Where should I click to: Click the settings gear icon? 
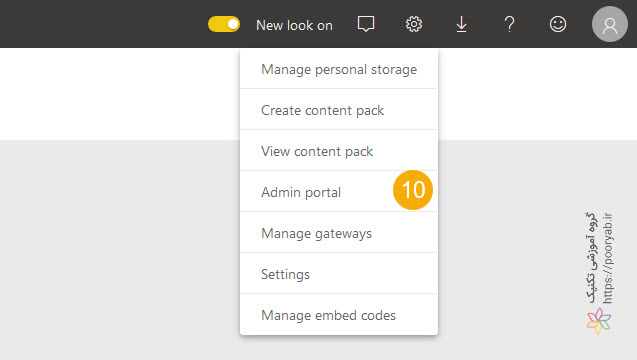click(x=414, y=24)
